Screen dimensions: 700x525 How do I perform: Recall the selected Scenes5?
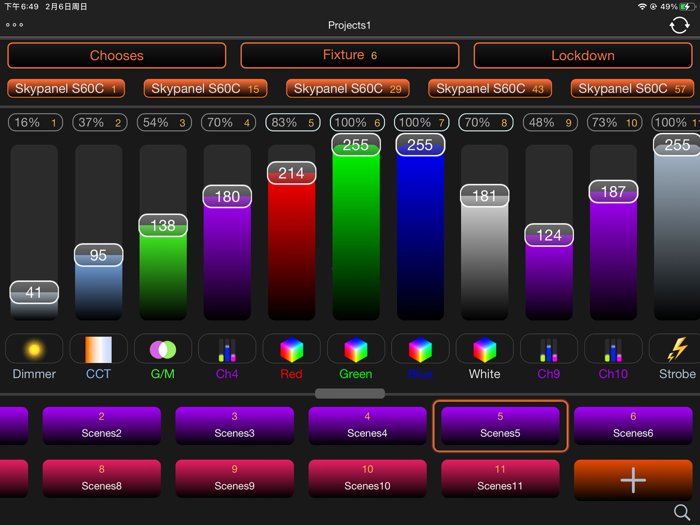(500, 425)
